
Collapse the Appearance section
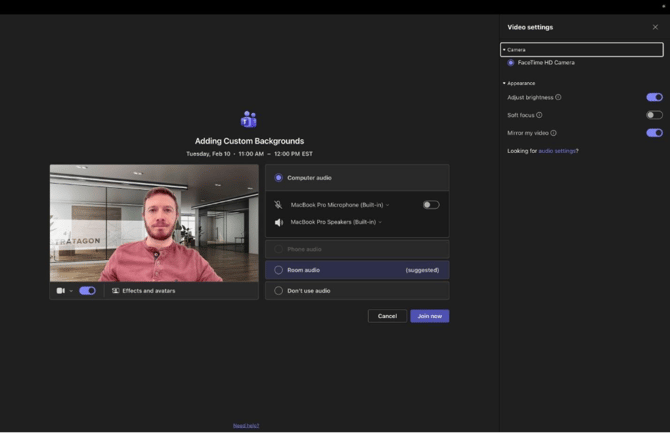coord(519,83)
